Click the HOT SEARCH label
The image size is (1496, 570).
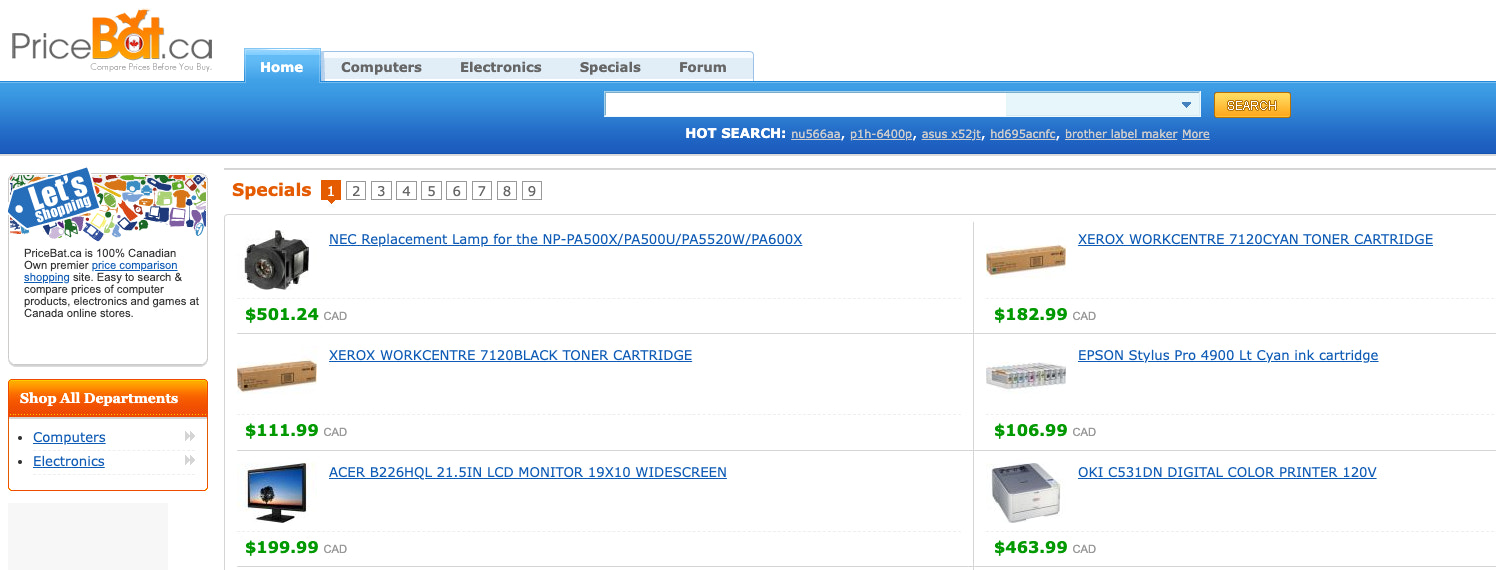(735, 133)
